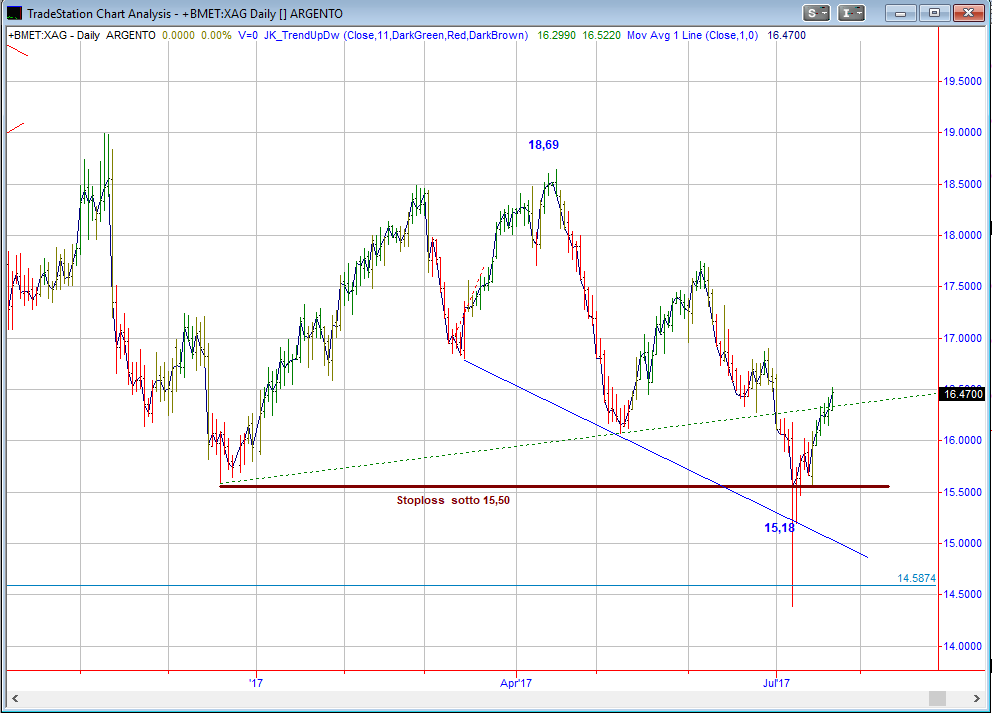Close the Chart Analysis window
The width and height of the screenshot is (992, 713).
(968, 13)
